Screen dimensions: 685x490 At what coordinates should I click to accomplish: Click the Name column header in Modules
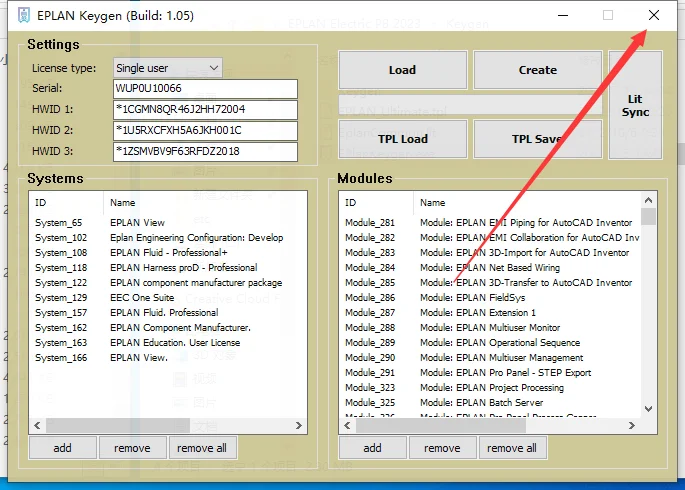433,203
